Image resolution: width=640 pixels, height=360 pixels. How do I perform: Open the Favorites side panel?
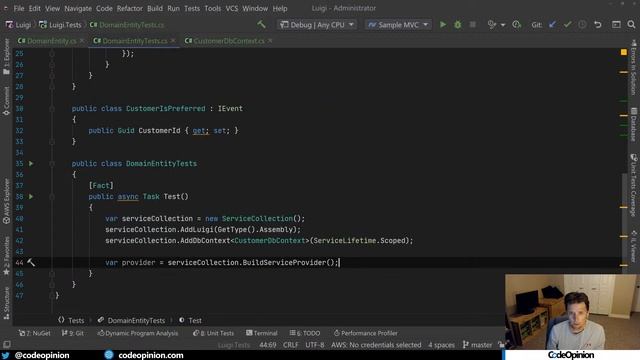coord(6,256)
